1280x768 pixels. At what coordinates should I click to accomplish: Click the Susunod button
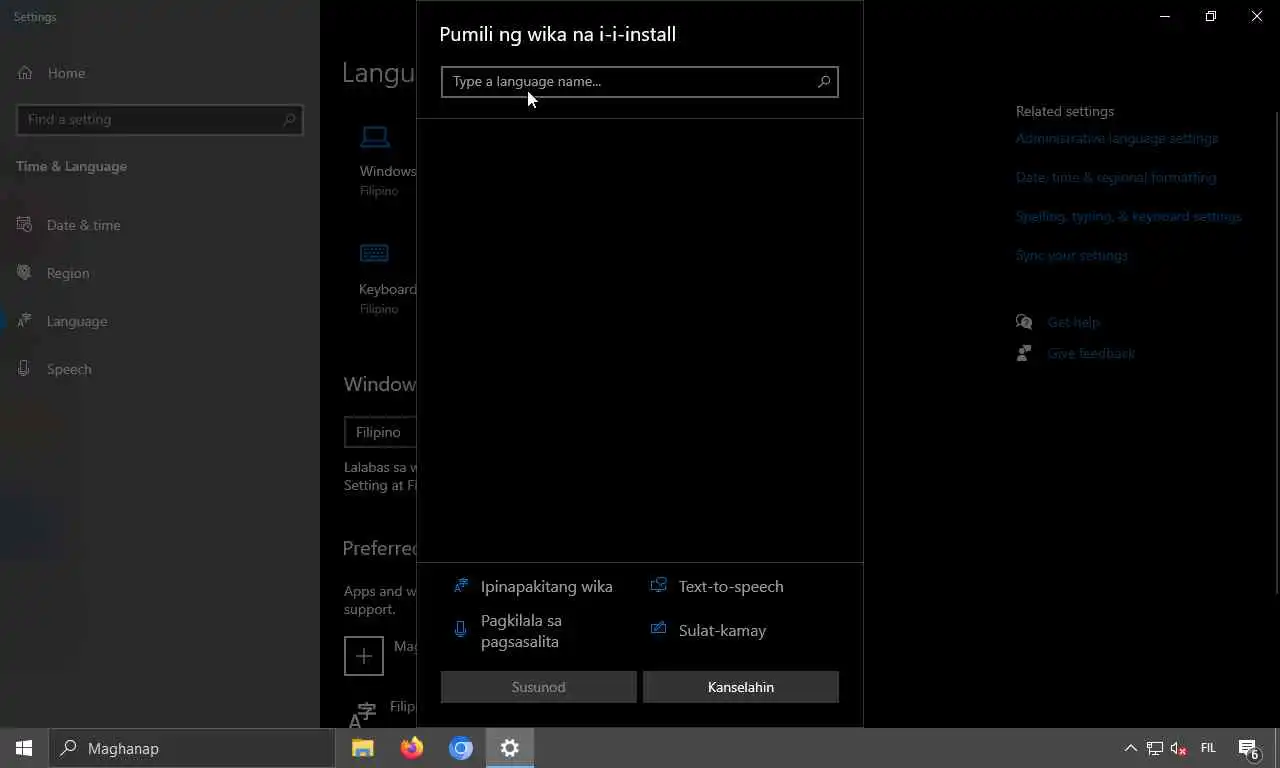(x=539, y=687)
